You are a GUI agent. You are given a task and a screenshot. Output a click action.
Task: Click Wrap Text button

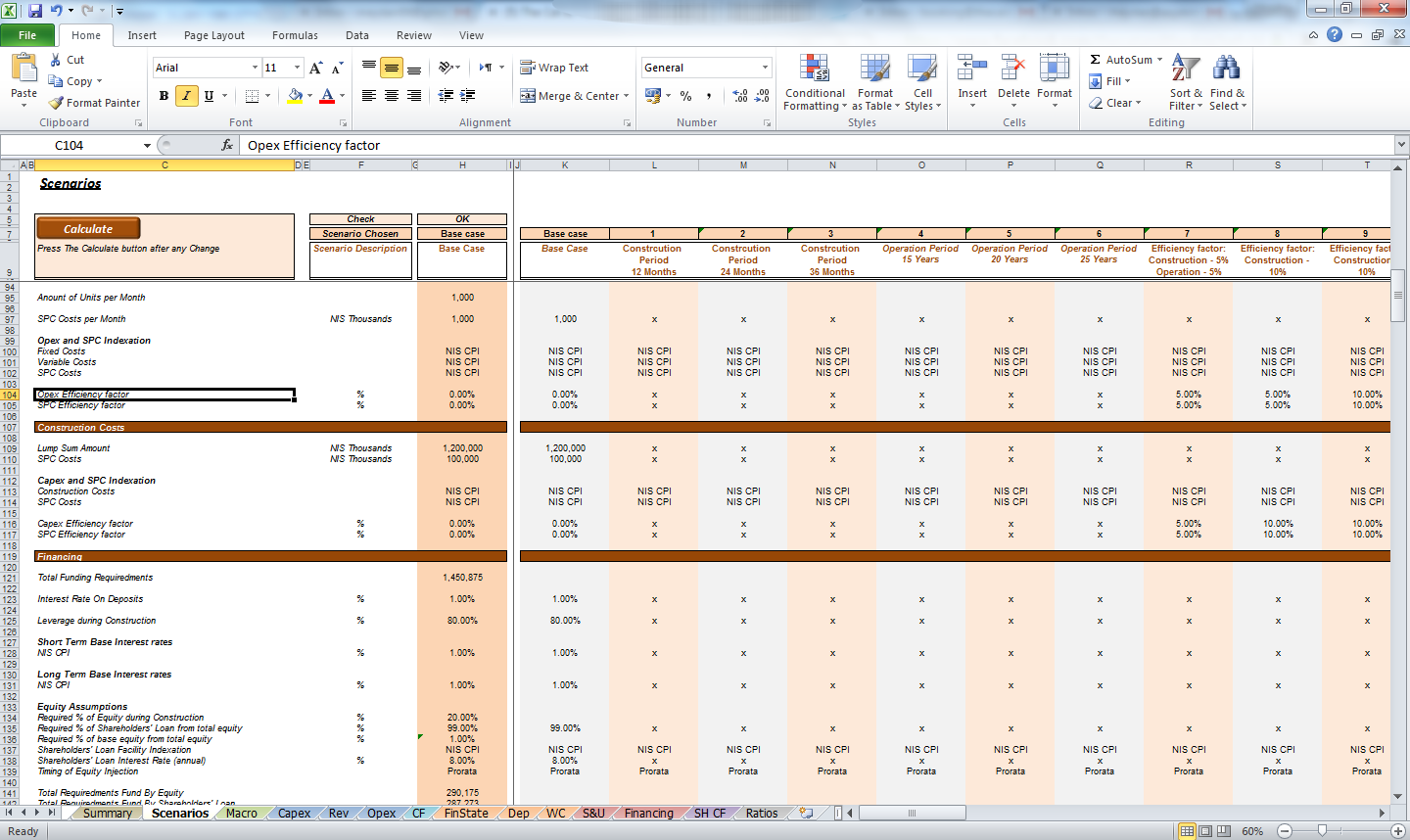pyautogui.click(x=554, y=68)
